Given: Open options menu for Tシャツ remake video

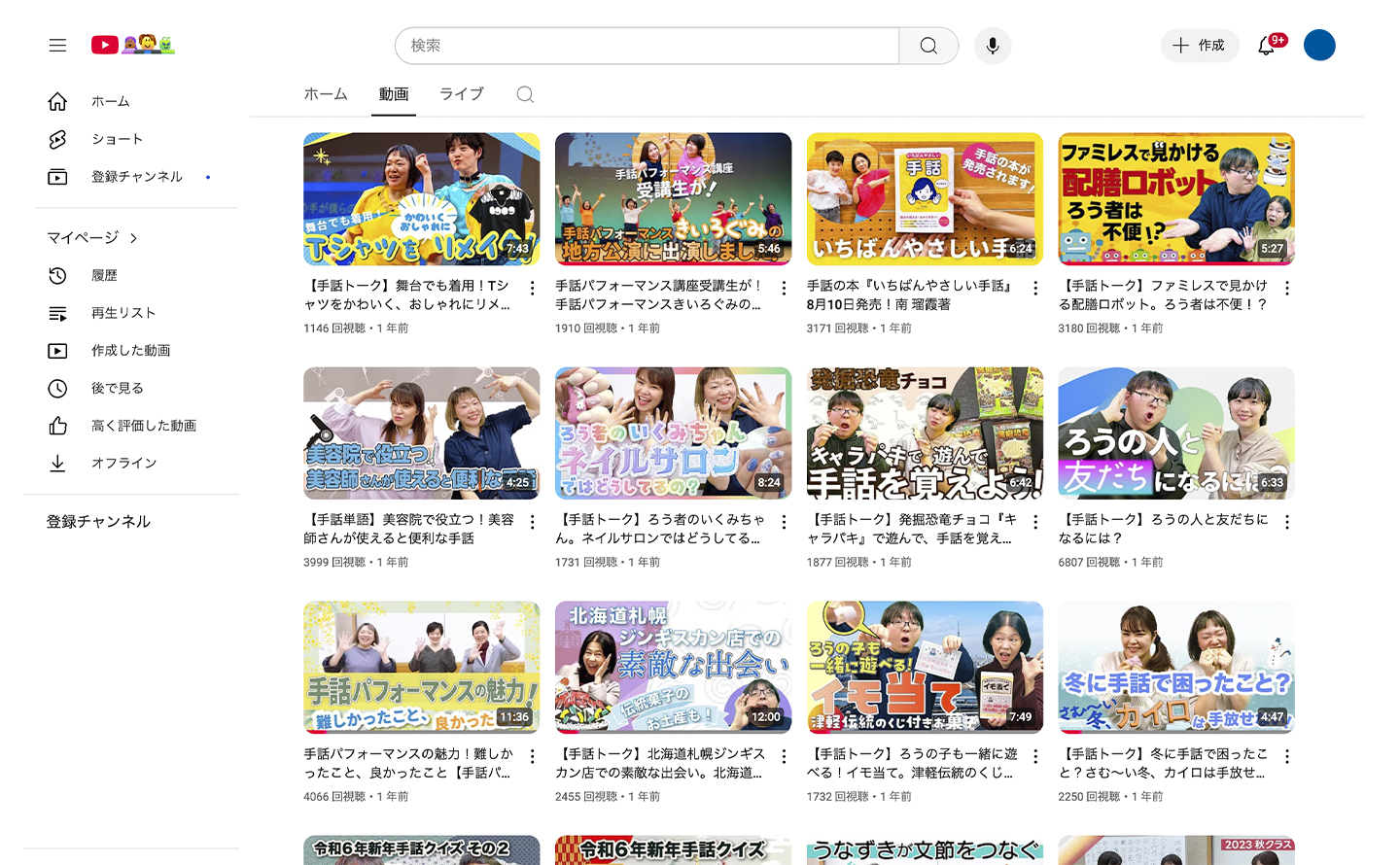Looking at the screenshot, I should coord(532,288).
